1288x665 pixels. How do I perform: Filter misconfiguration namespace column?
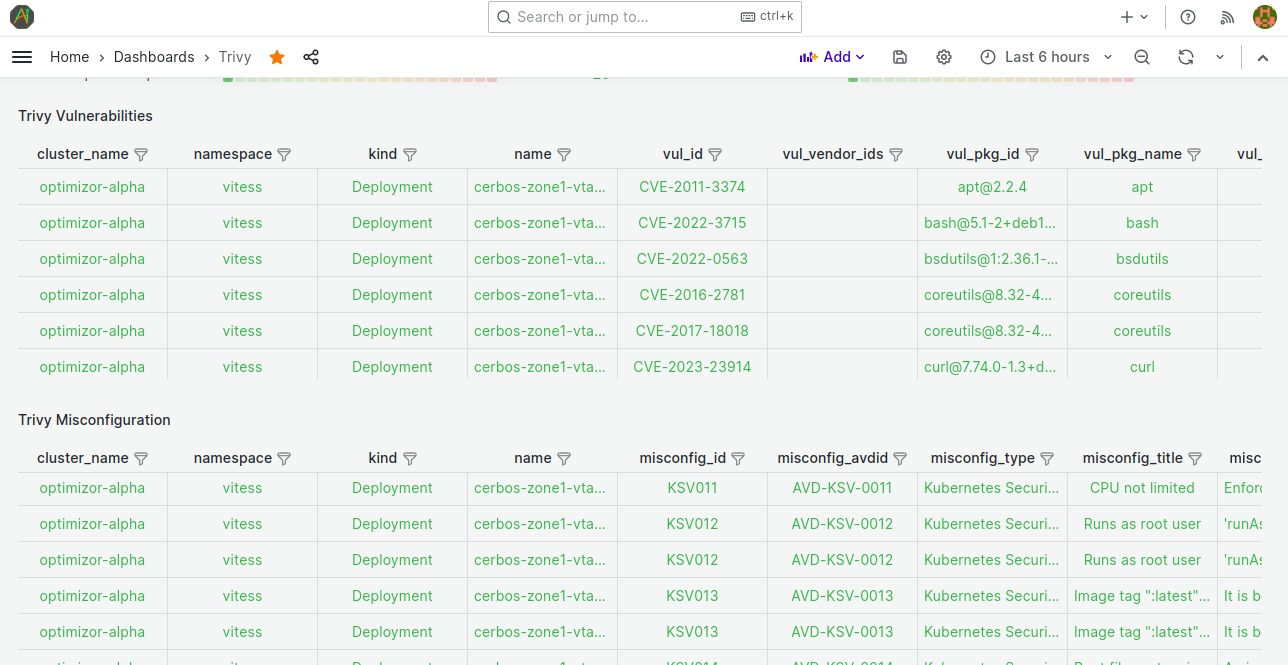(284, 459)
